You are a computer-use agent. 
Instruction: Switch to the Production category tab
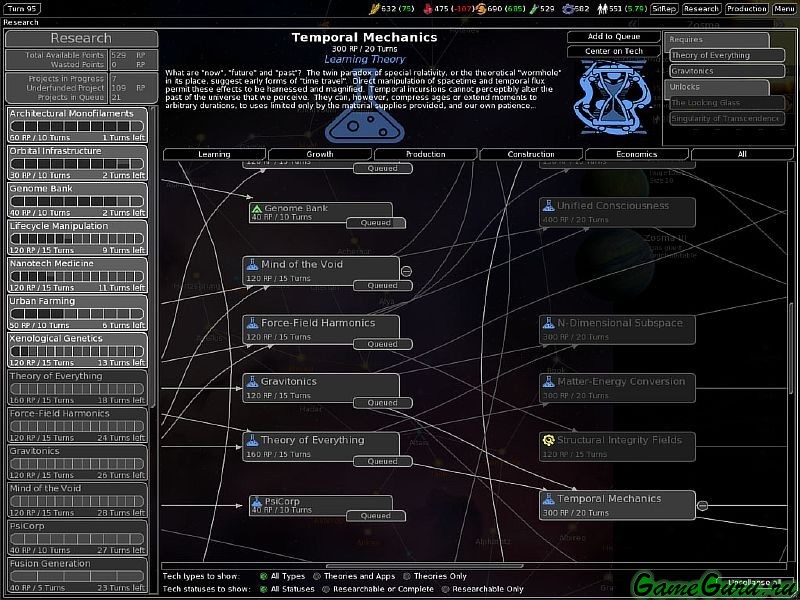426,154
